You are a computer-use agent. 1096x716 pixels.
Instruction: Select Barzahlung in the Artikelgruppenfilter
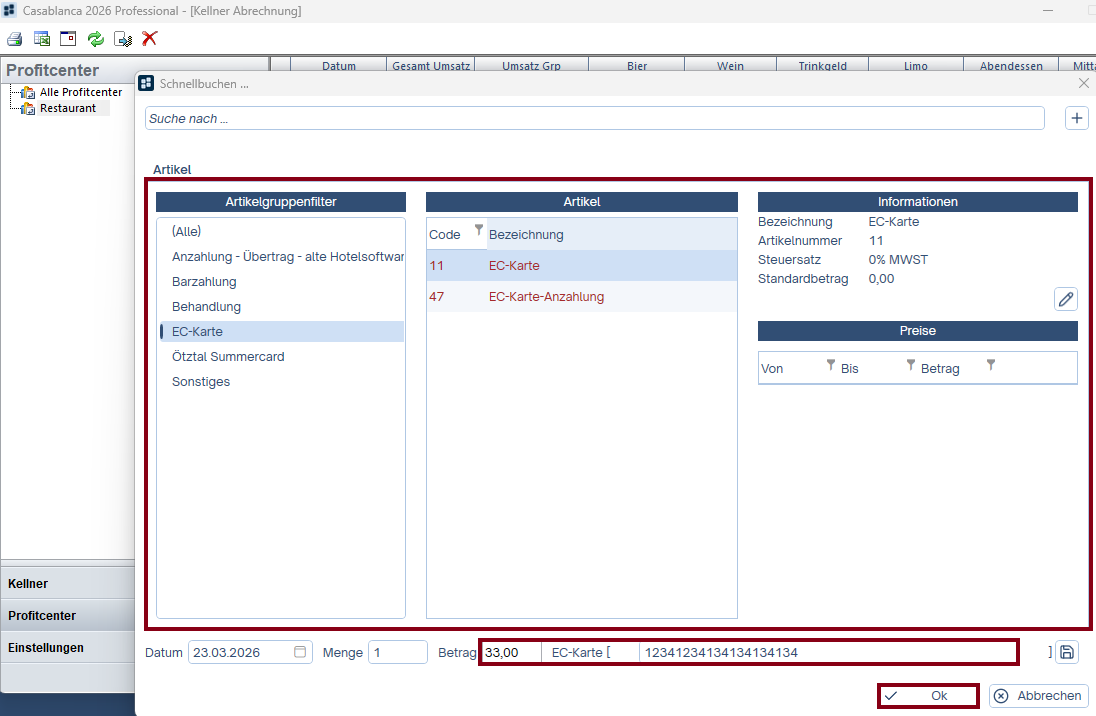[204, 282]
